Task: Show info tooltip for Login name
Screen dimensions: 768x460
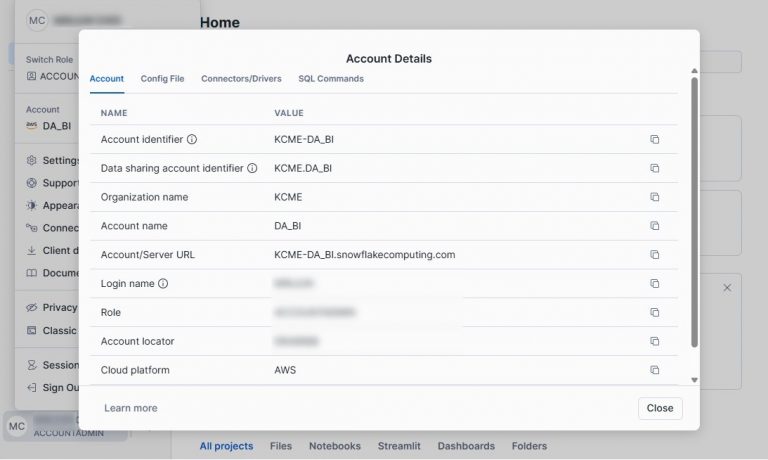Action: click(x=163, y=284)
